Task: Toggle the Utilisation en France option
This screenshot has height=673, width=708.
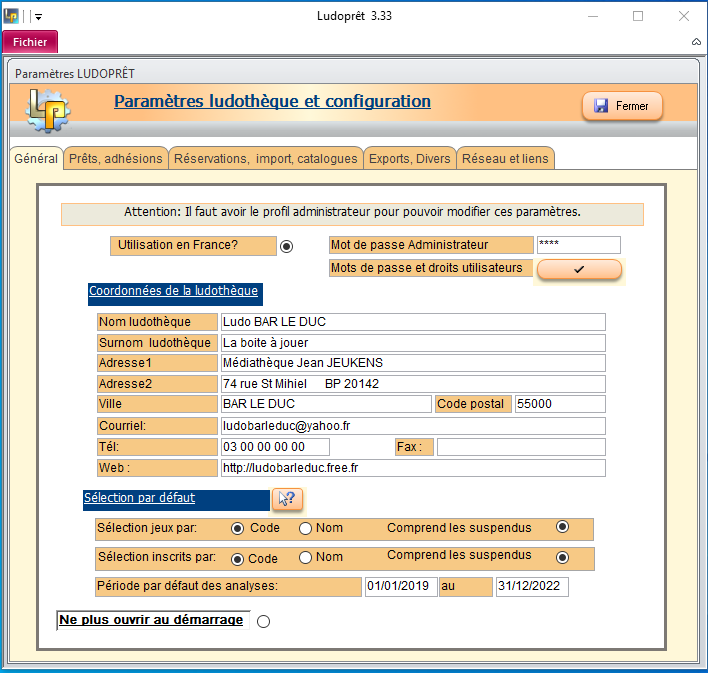Action: click(x=287, y=246)
